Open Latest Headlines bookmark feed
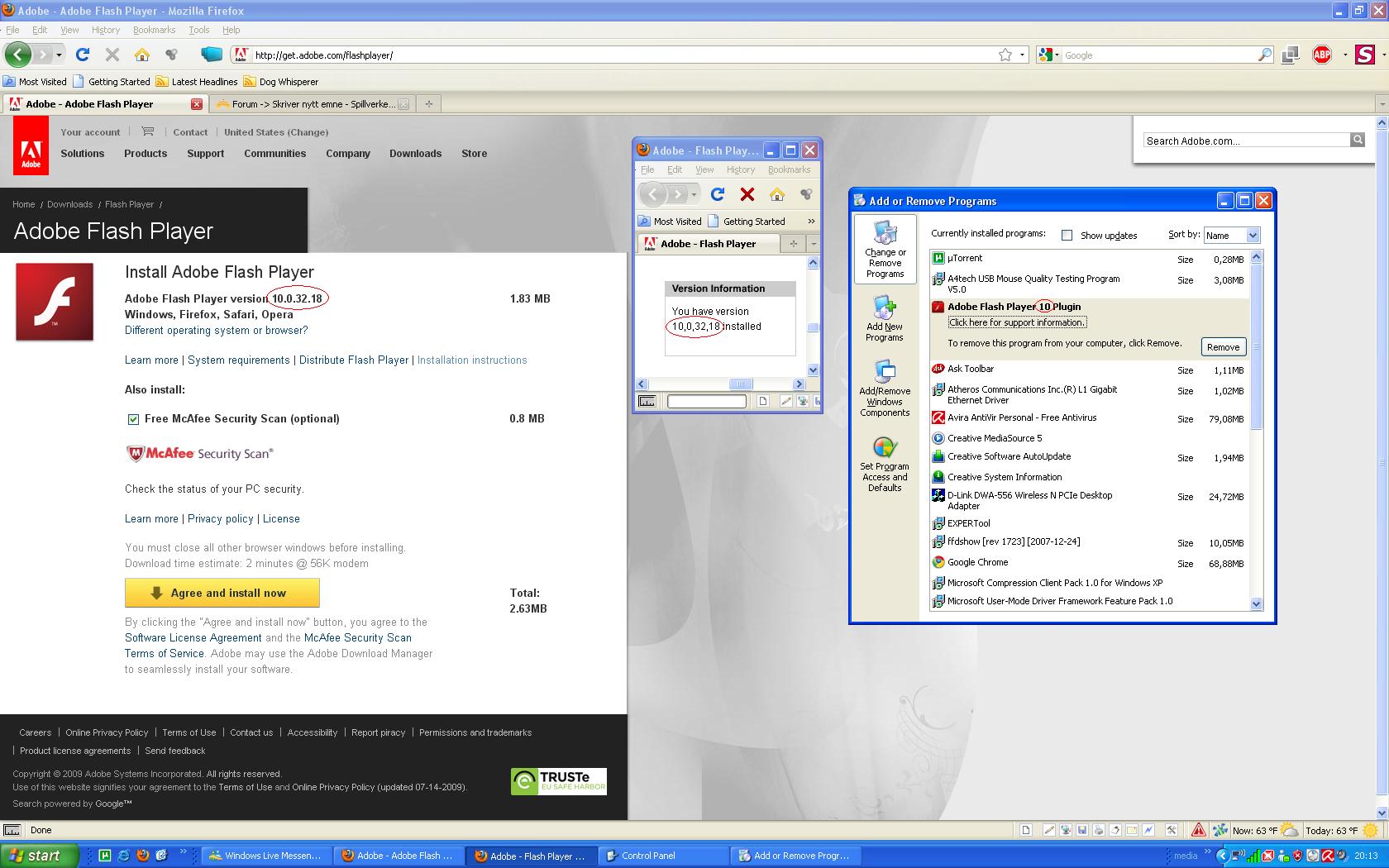Image resolution: width=1389 pixels, height=868 pixels. tap(197, 82)
